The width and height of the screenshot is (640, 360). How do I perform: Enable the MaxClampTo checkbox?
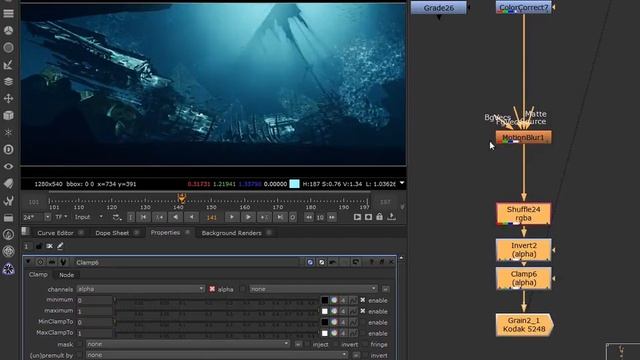[x=362, y=333]
